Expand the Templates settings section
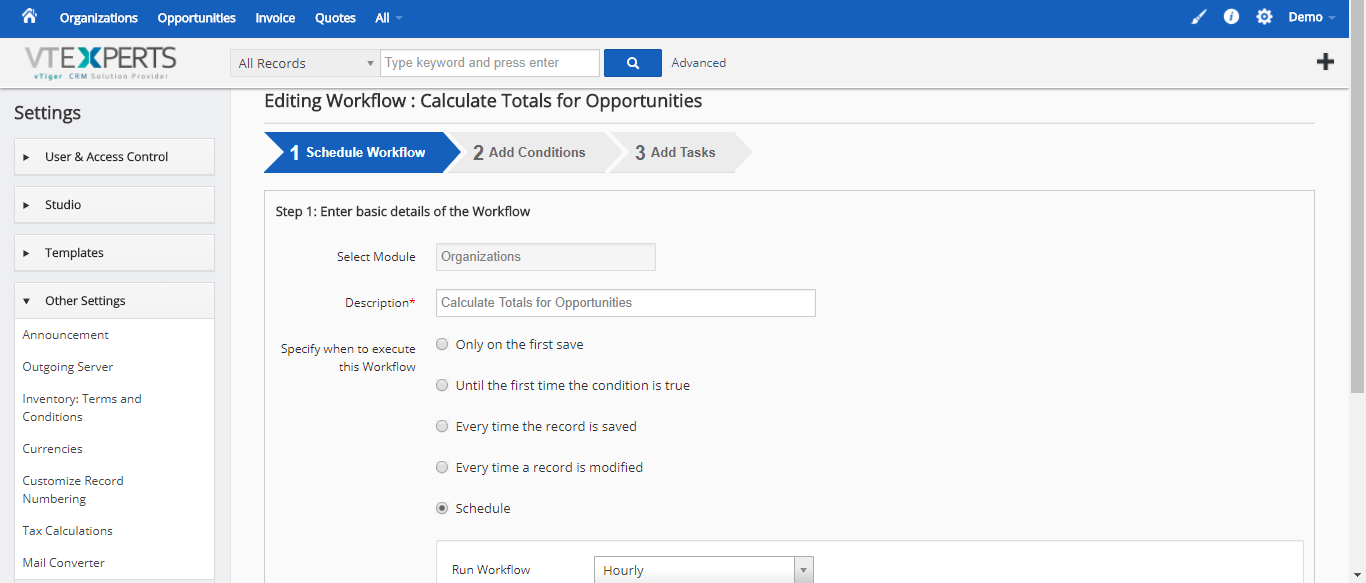1366x583 pixels. (114, 253)
